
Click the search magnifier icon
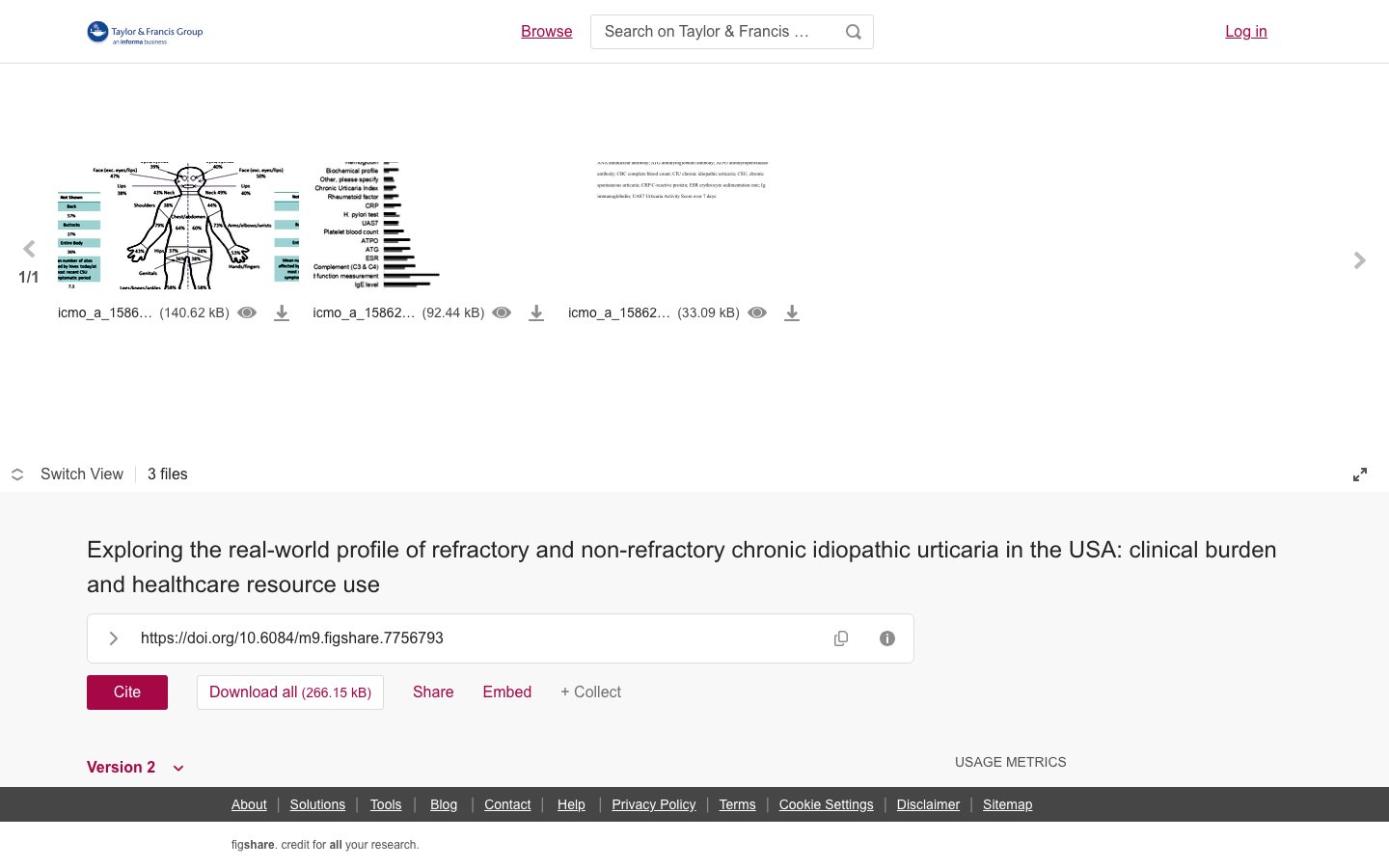click(x=853, y=32)
